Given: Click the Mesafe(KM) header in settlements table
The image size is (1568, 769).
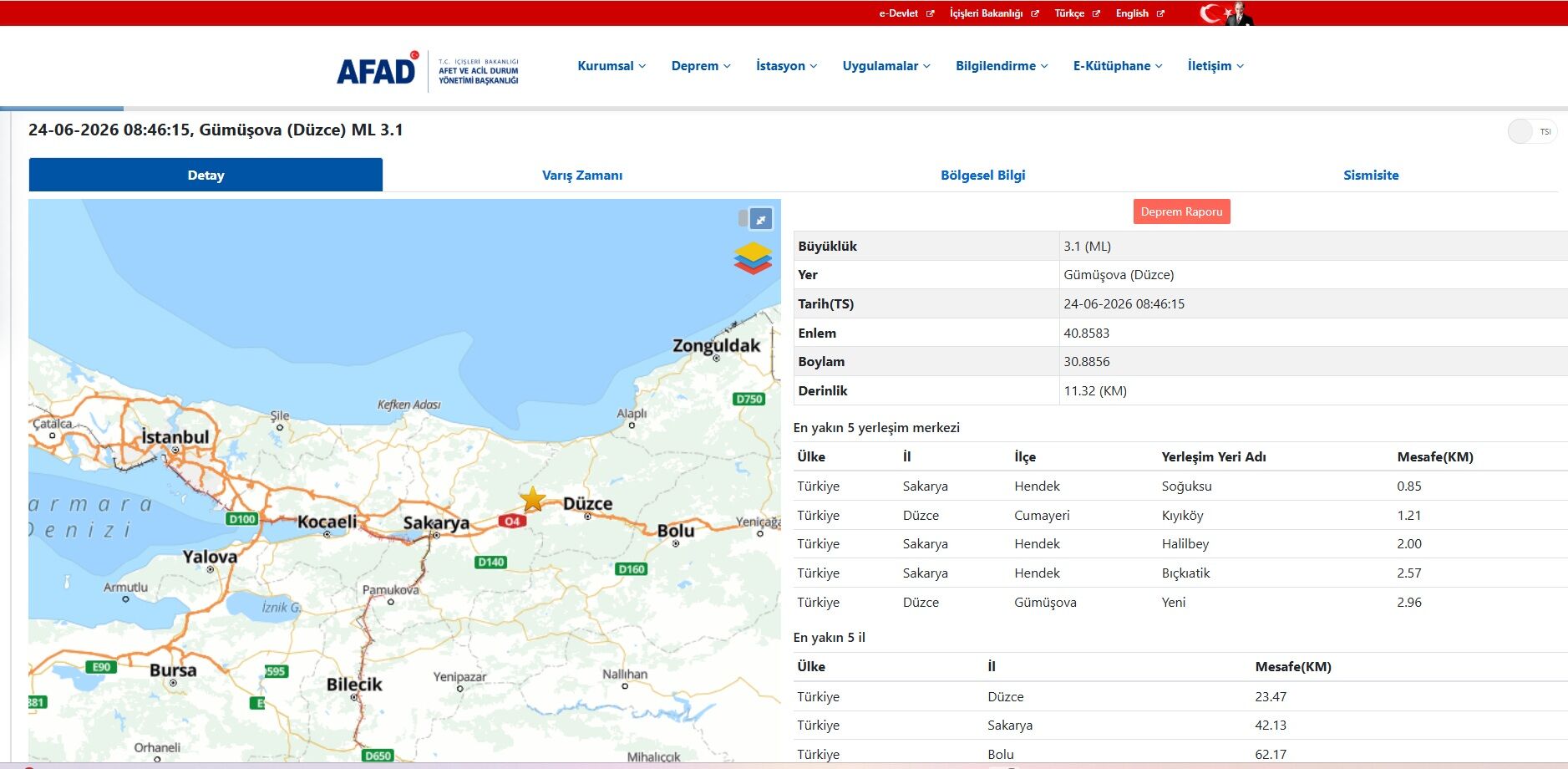Looking at the screenshot, I should [1434, 457].
